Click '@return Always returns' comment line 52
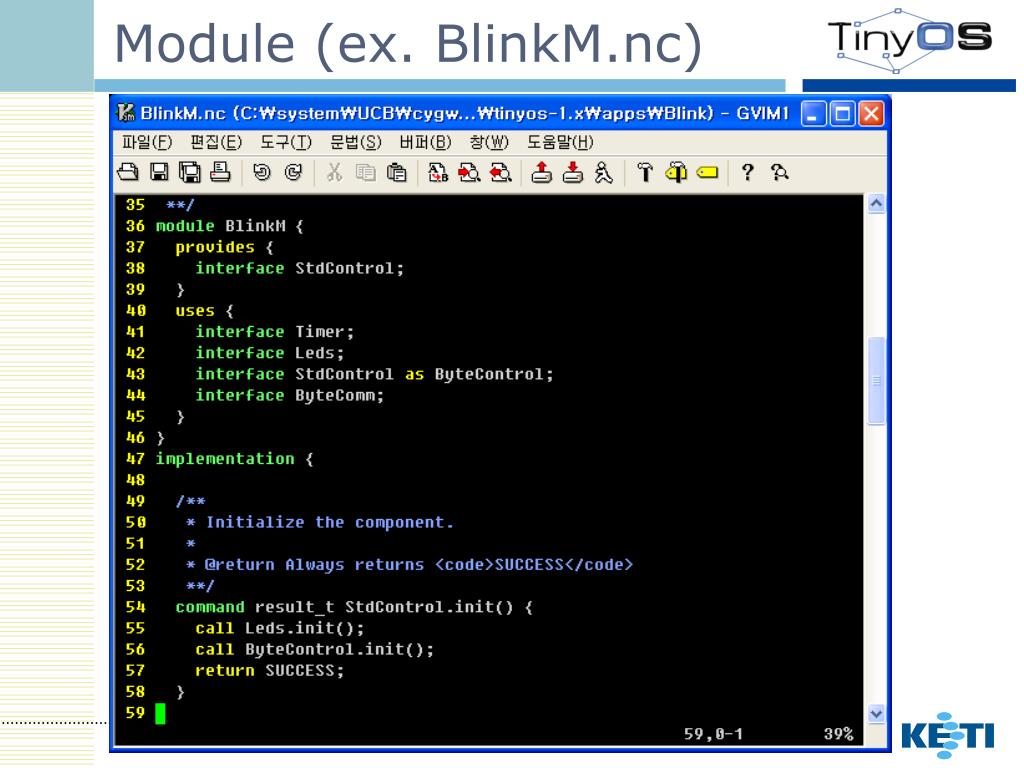 point(314,565)
